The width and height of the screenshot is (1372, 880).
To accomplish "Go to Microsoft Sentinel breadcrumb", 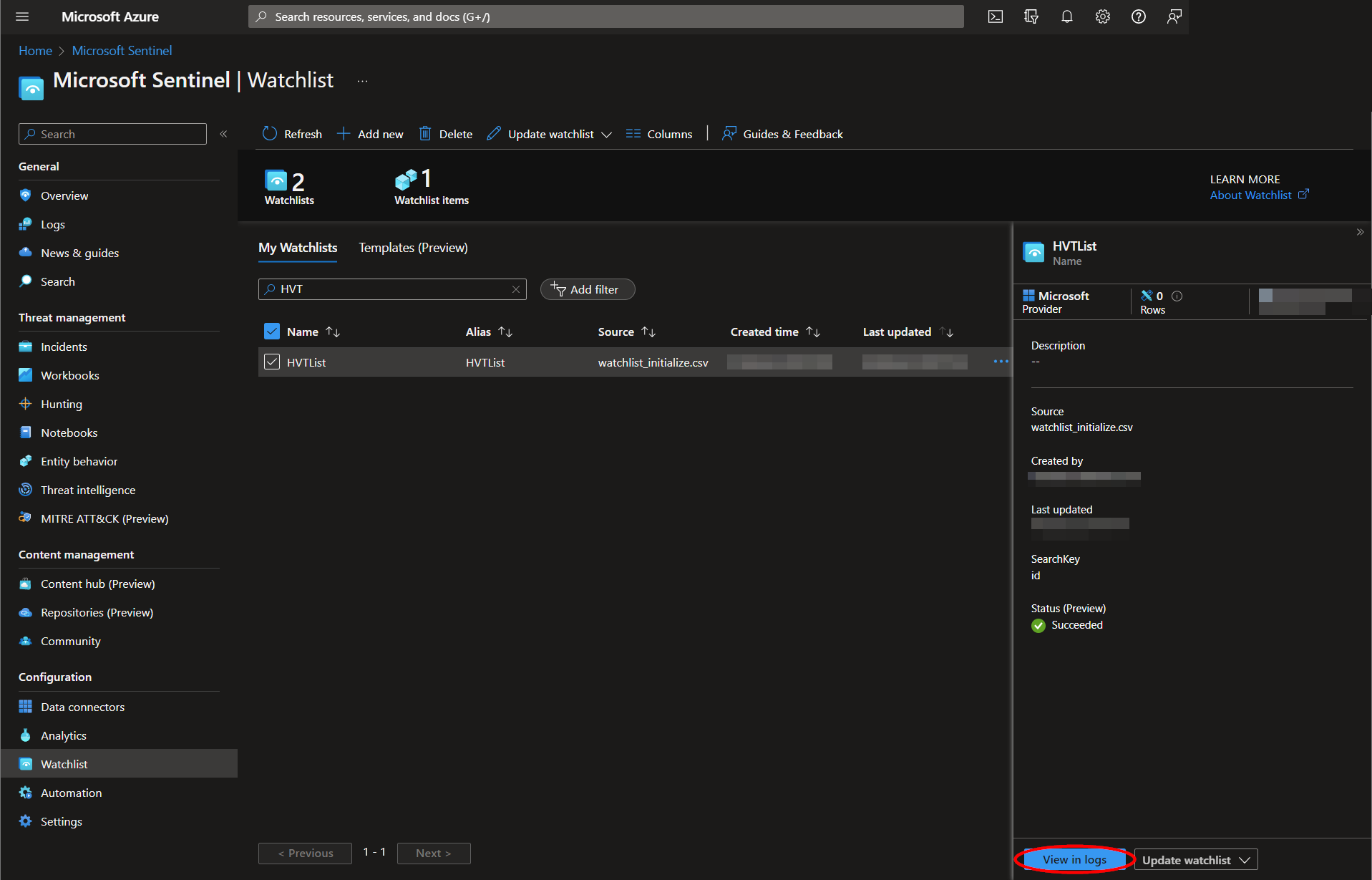I will 122,51.
